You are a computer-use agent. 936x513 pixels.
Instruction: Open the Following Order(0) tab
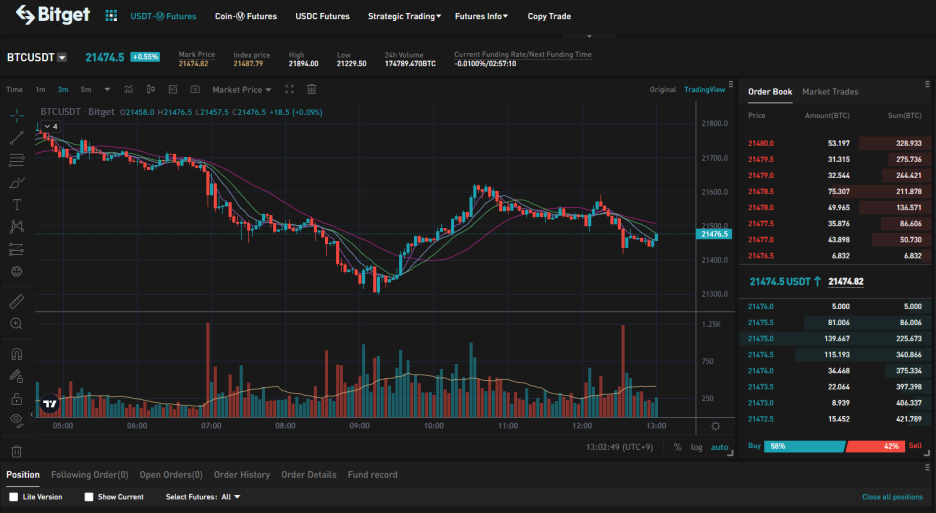click(90, 475)
